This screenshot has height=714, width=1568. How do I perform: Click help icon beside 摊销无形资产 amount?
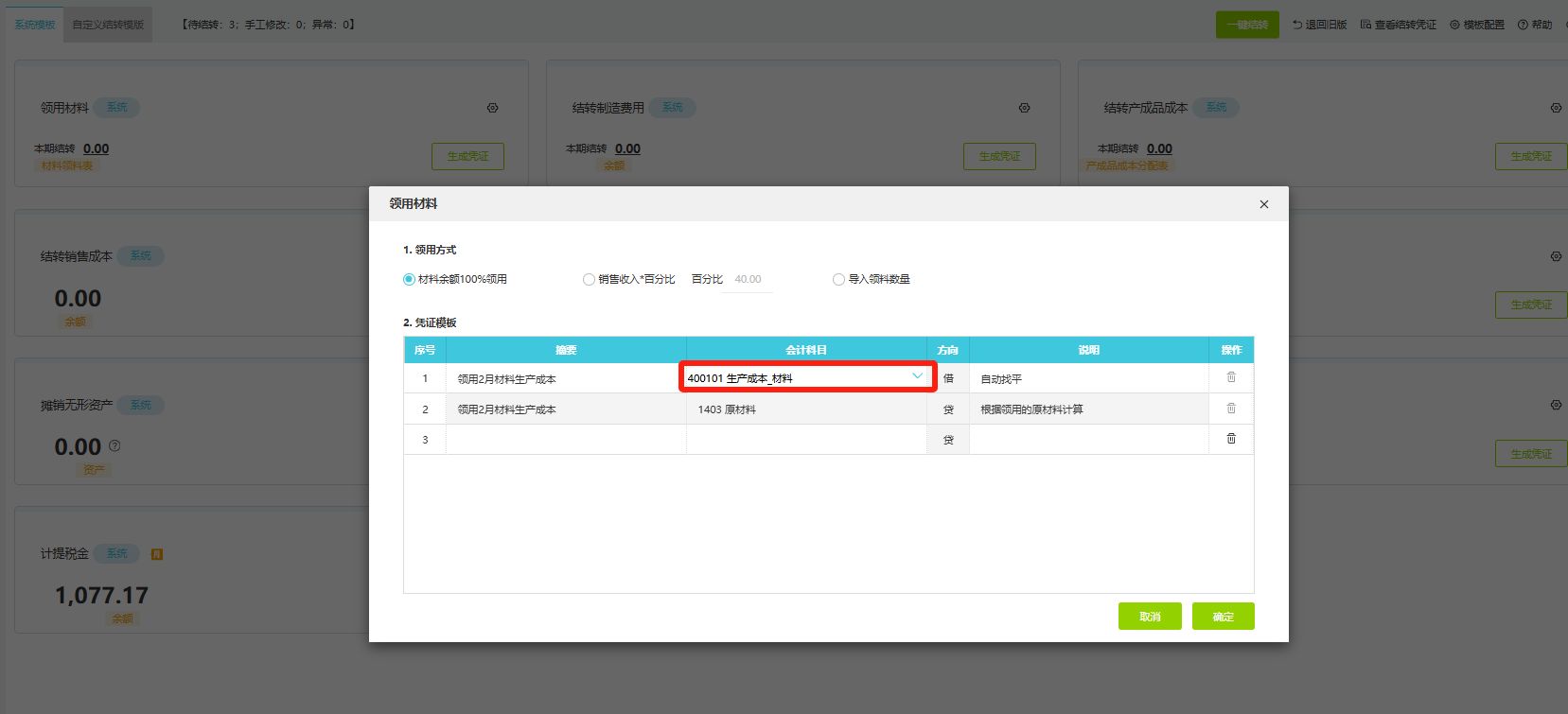click(115, 445)
